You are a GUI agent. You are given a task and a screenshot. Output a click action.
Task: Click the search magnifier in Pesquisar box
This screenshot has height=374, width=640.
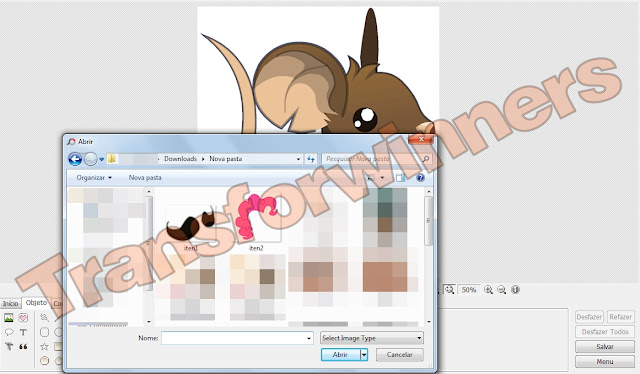coord(426,159)
